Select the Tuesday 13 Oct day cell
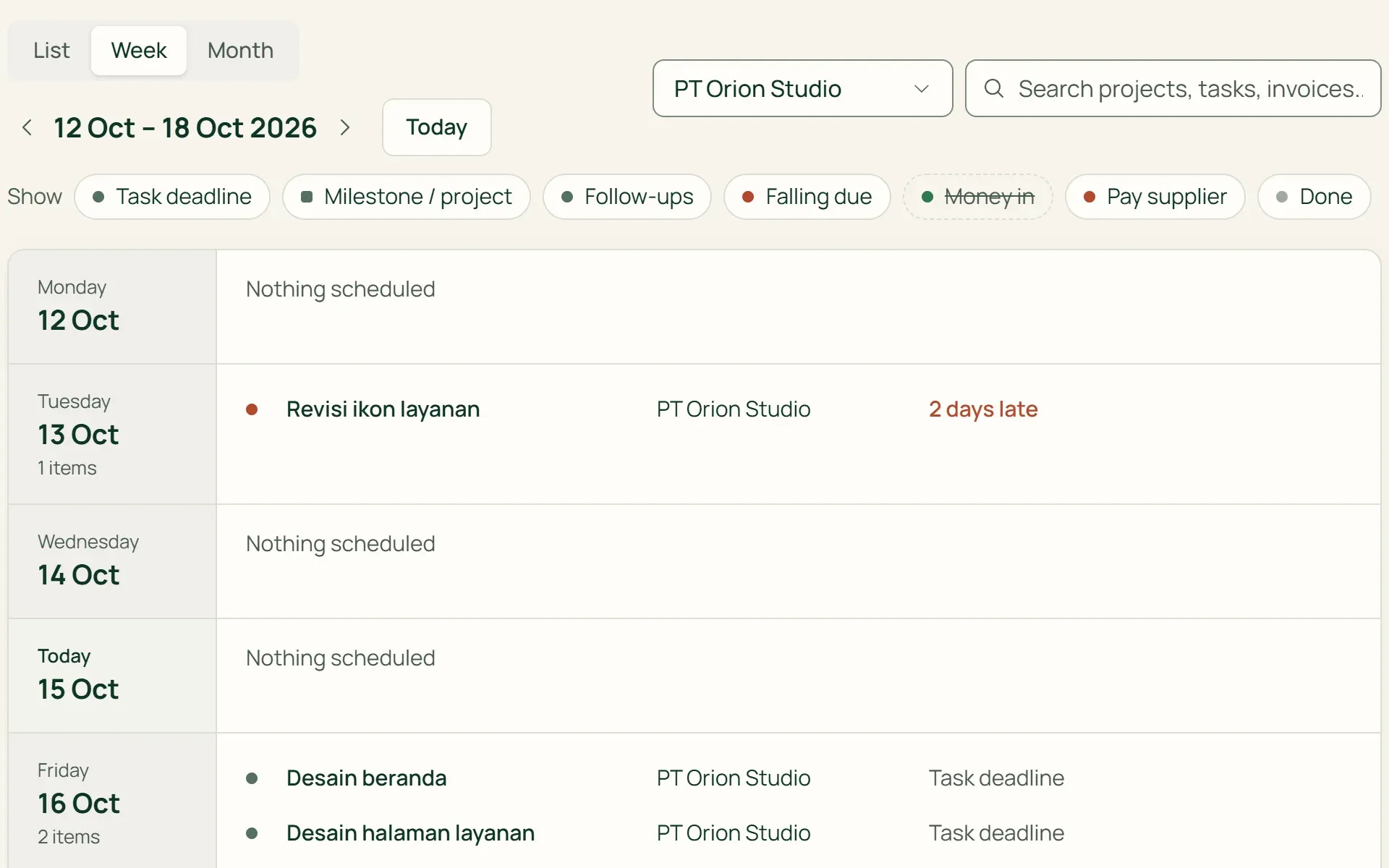 pos(112,434)
